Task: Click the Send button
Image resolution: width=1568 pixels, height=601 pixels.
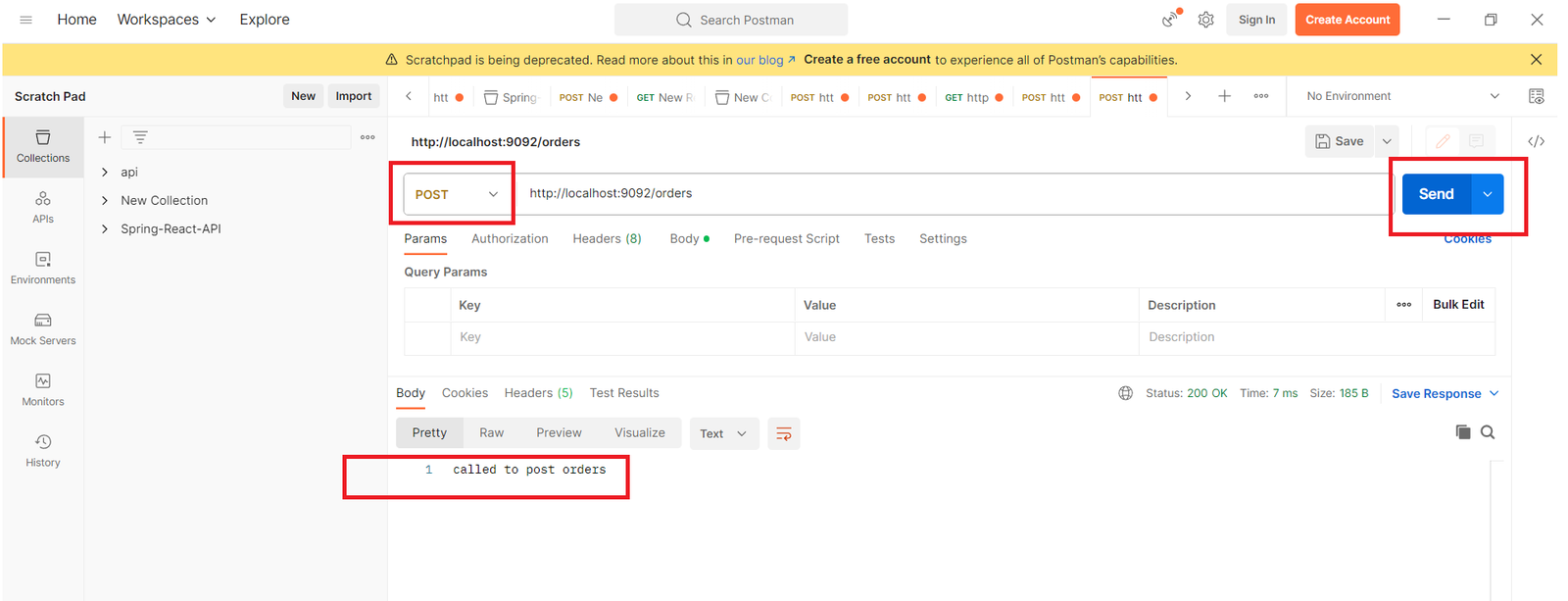Action: click(x=1437, y=194)
